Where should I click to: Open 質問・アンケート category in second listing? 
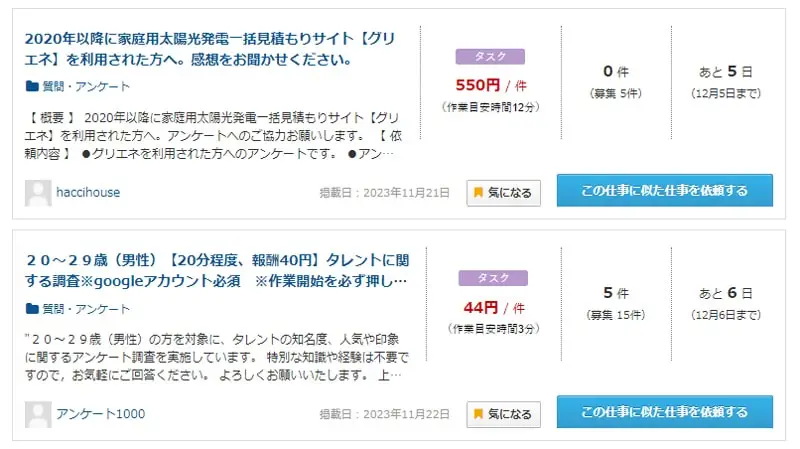point(86,309)
